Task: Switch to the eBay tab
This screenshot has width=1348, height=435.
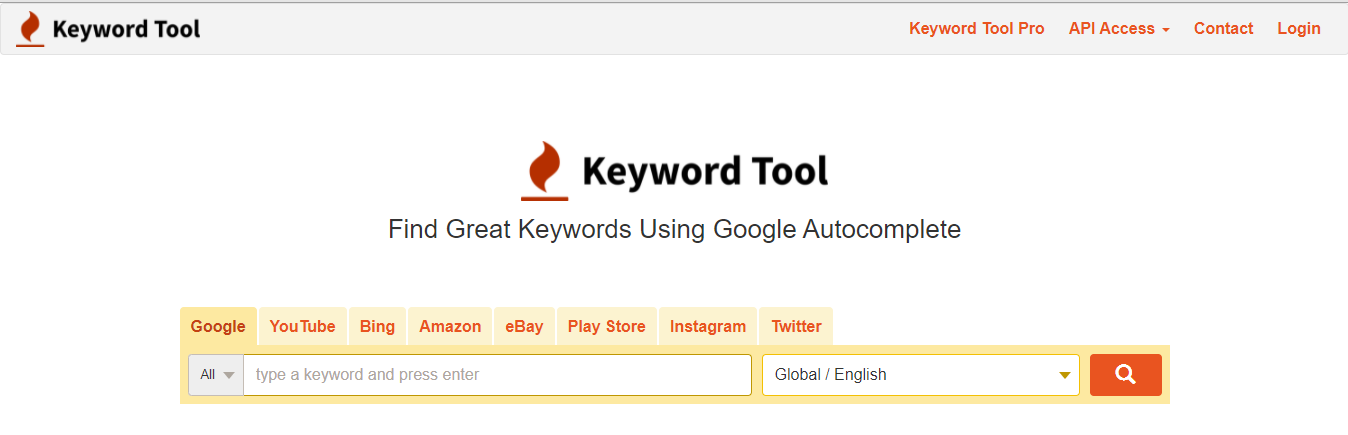Action: point(524,326)
